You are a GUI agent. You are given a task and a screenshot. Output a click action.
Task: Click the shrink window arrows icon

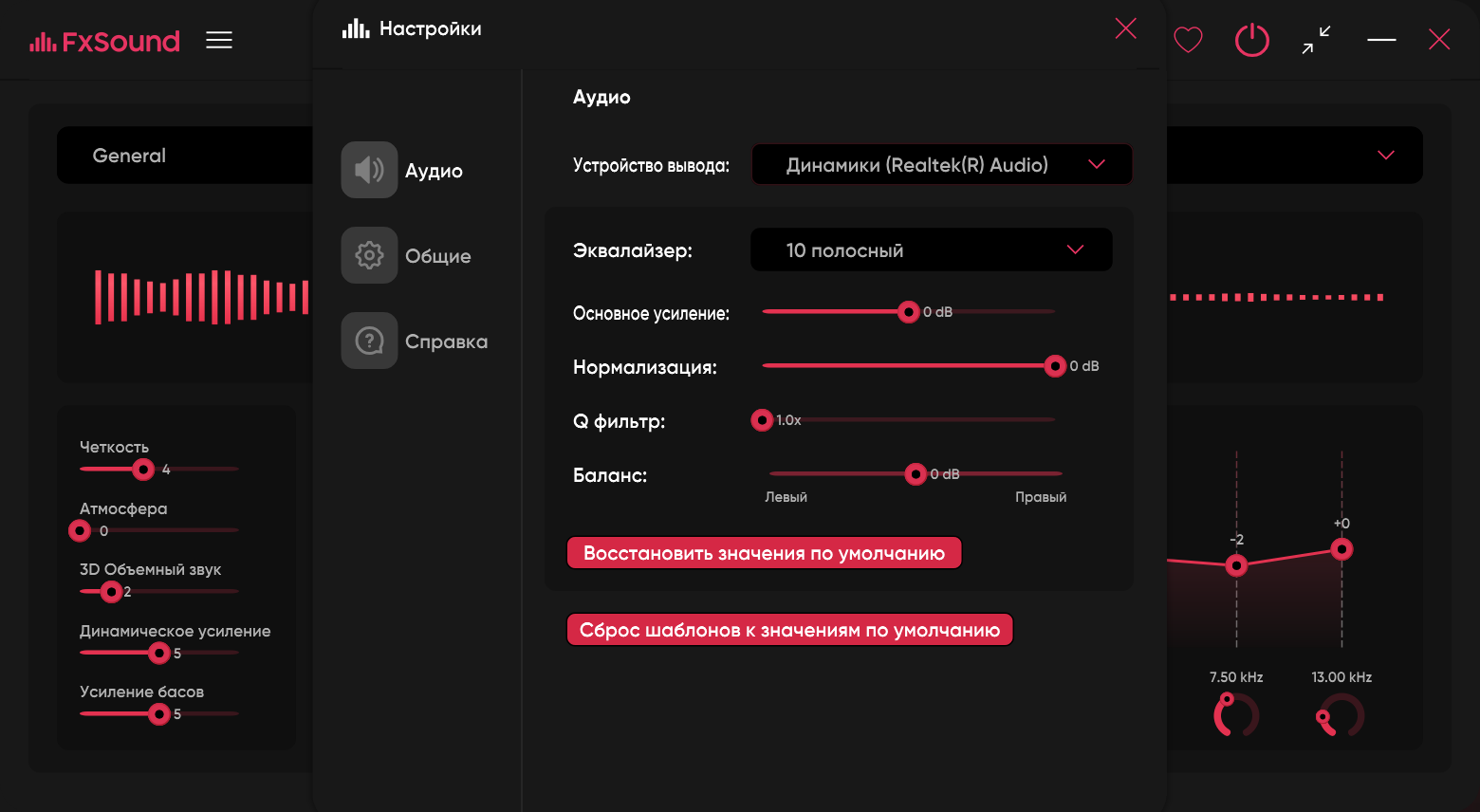coord(1316,40)
